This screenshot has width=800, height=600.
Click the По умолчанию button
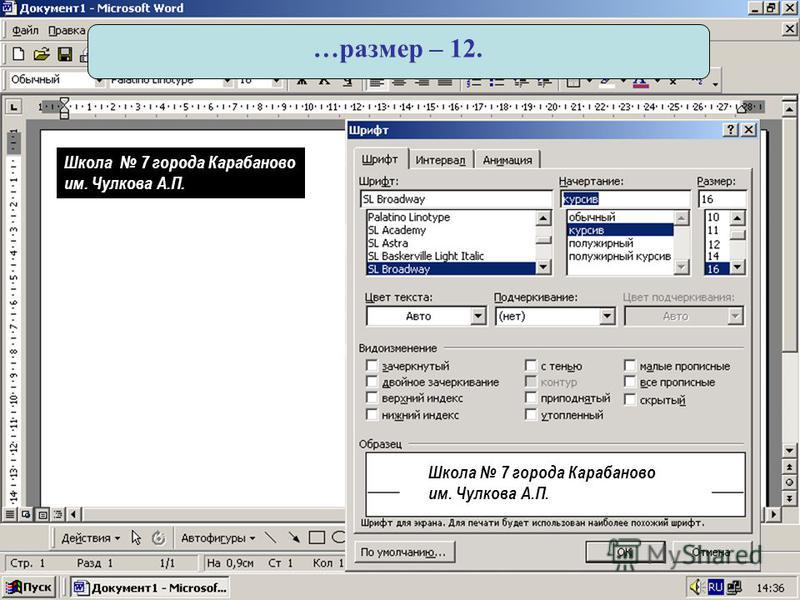point(404,553)
